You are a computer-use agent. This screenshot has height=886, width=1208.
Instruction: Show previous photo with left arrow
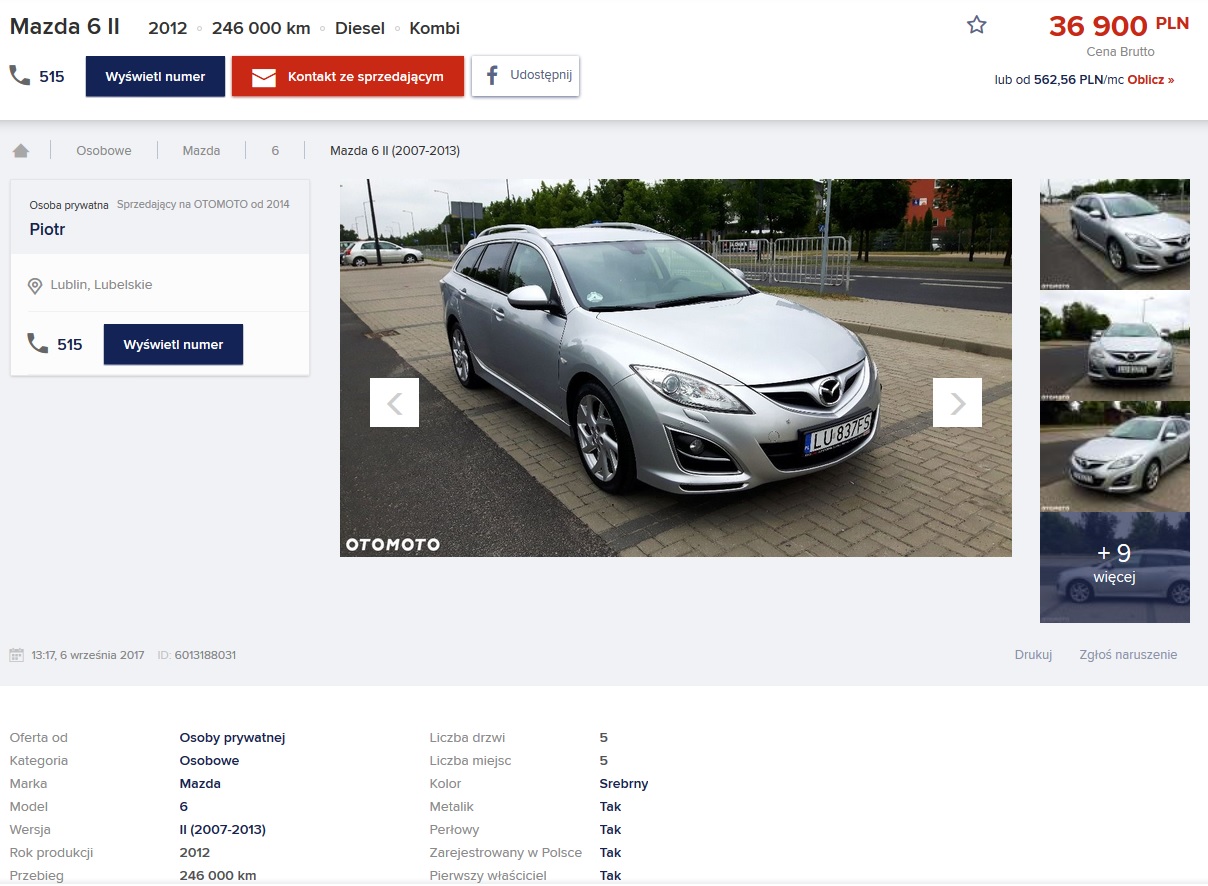click(394, 403)
